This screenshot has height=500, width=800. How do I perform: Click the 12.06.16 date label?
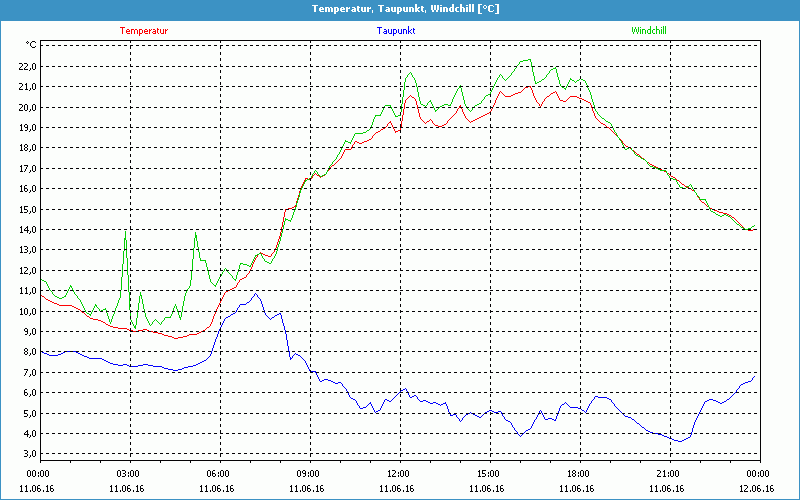[757, 489]
